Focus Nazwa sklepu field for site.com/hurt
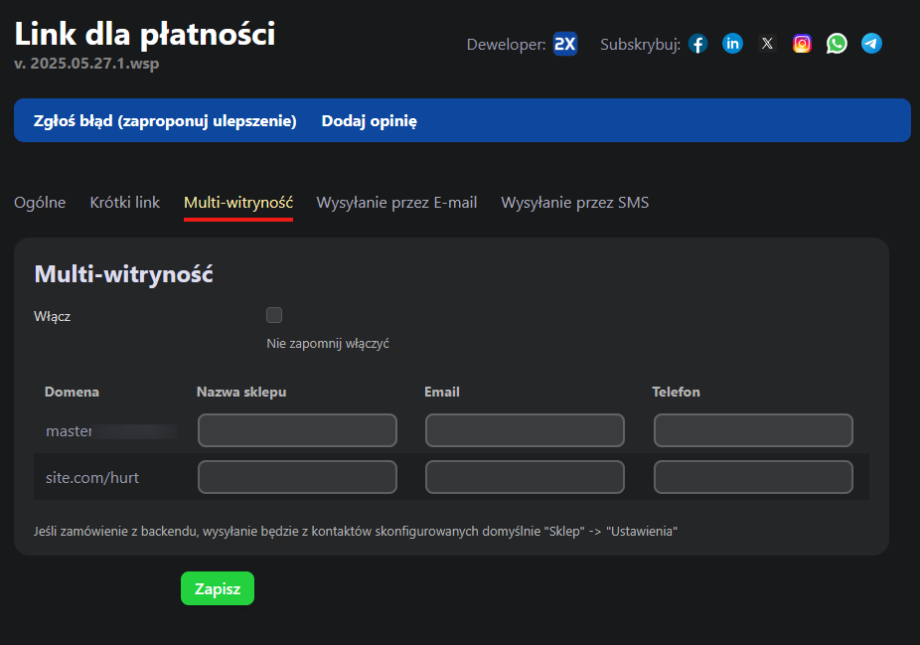Viewport: 920px width, 645px height. click(x=297, y=478)
